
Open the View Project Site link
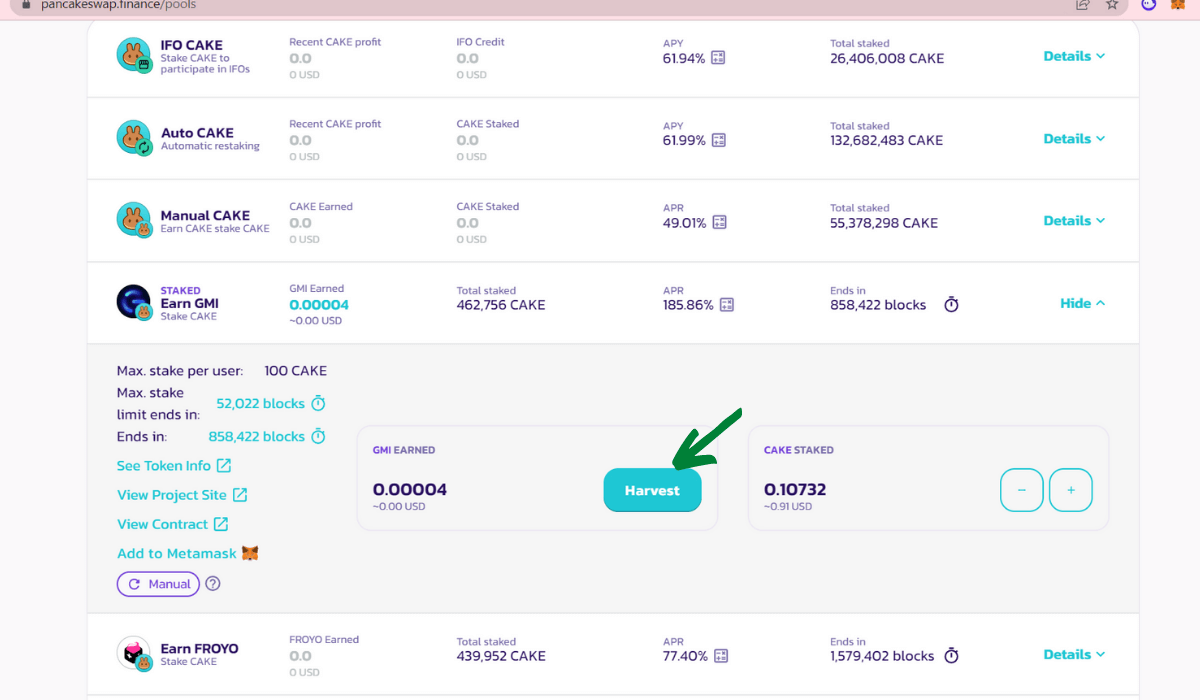click(x=172, y=494)
